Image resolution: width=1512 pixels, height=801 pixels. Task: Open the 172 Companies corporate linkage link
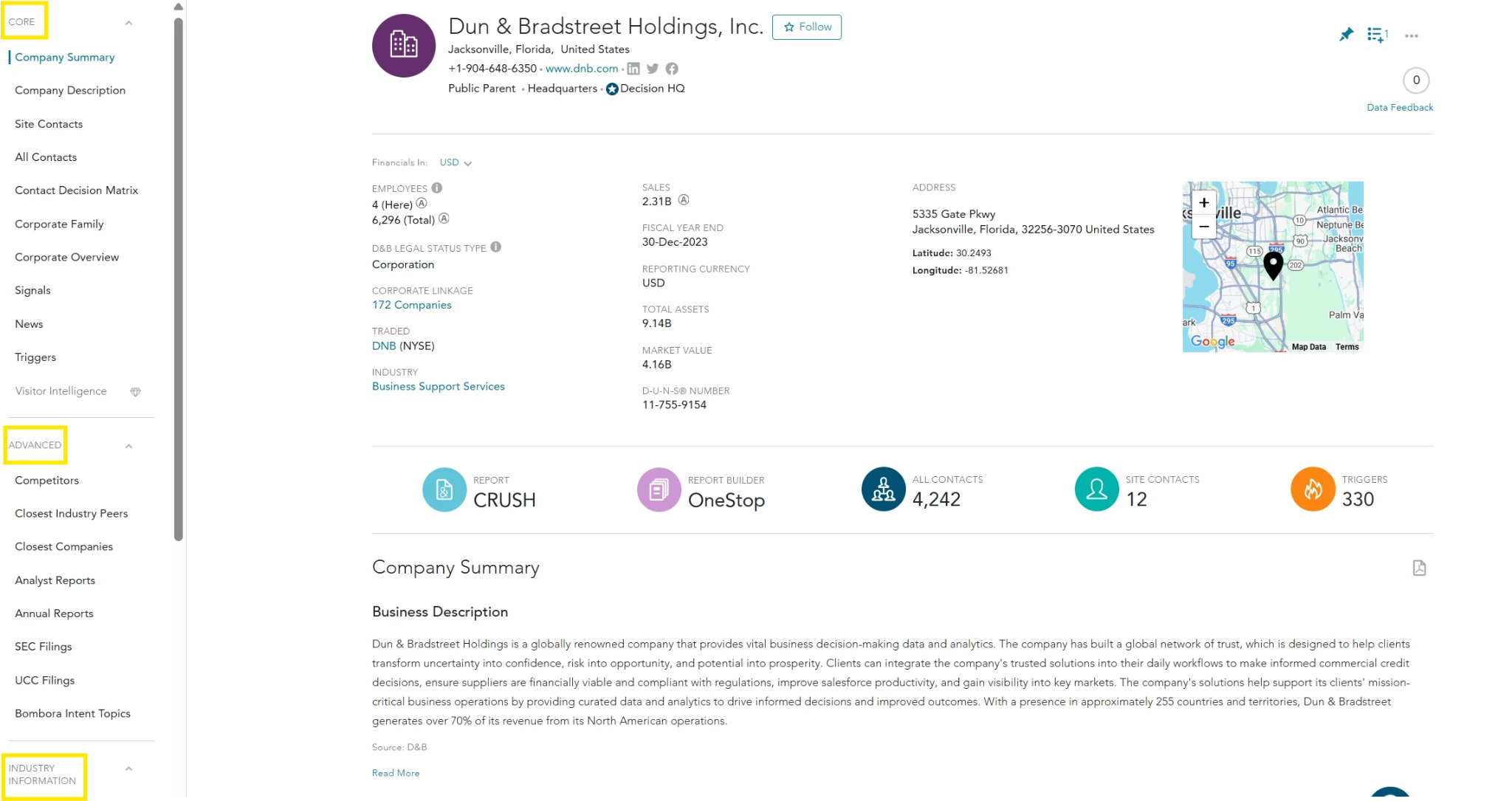coord(412,305)
